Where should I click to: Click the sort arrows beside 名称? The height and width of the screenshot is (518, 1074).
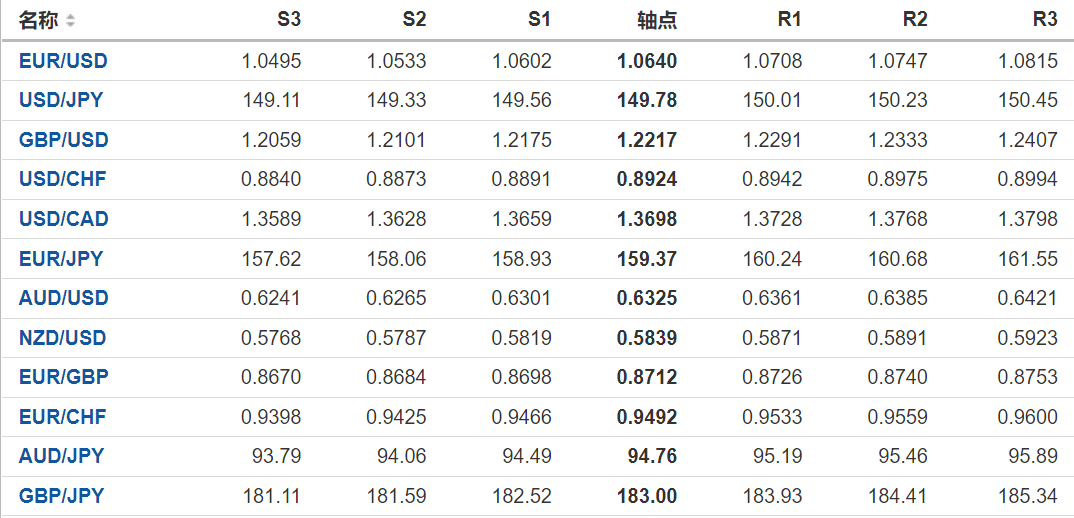tap(70, 21)
